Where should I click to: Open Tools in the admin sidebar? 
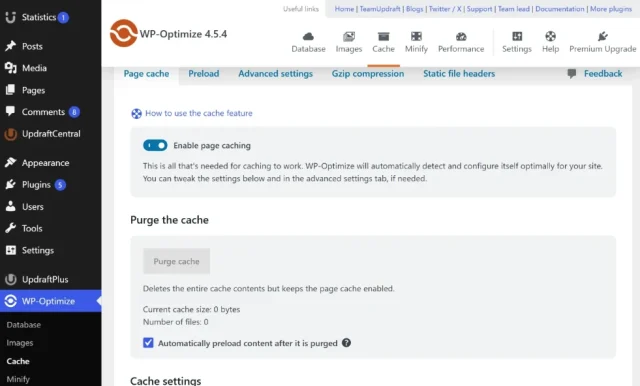(32, 228)
